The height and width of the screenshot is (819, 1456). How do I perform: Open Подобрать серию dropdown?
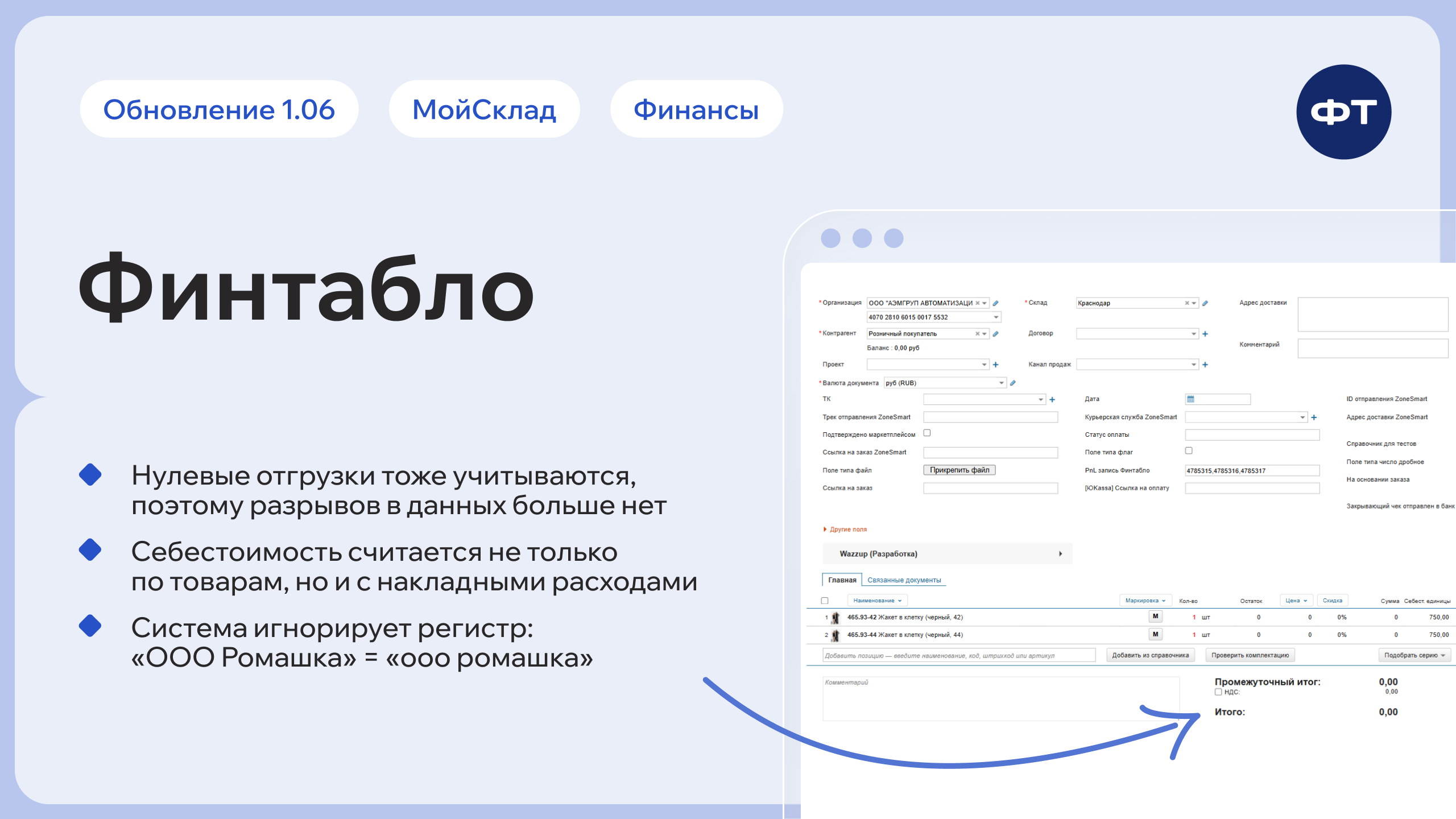[1414, 655]
